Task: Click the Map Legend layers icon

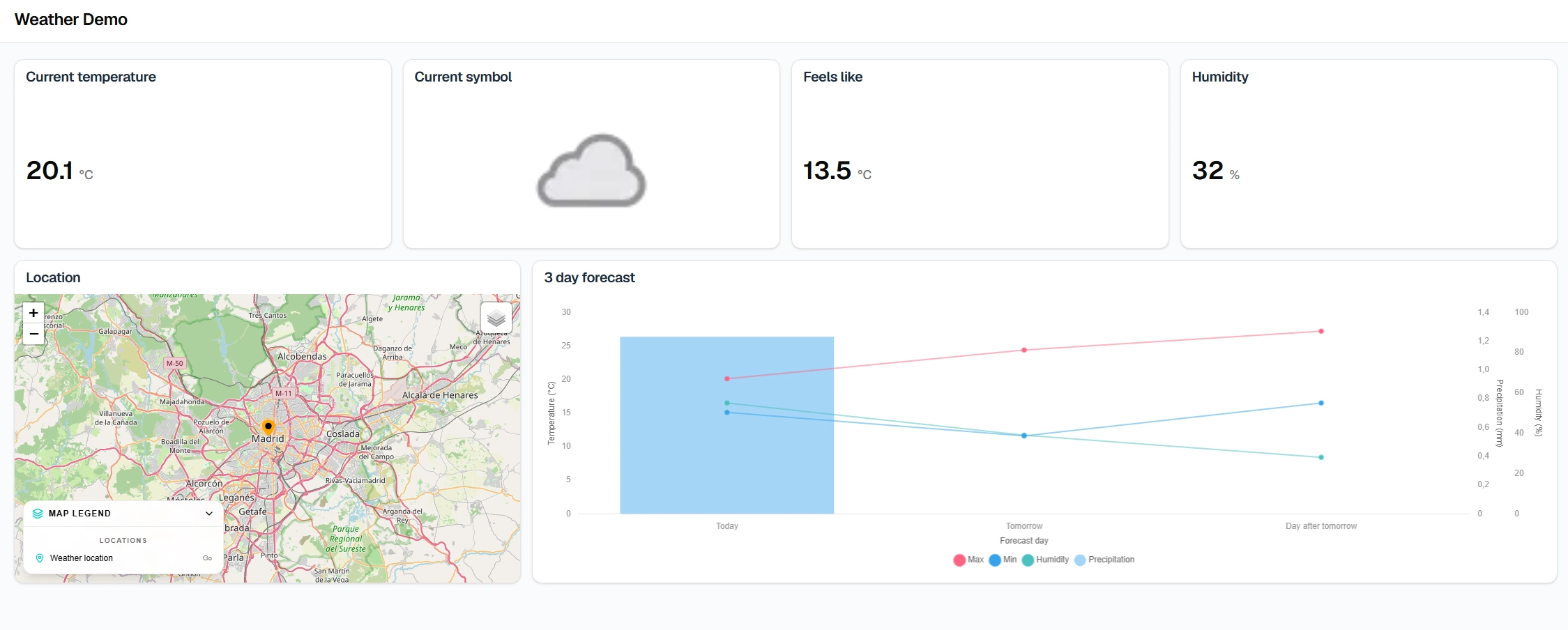Action: coord(38,514)
